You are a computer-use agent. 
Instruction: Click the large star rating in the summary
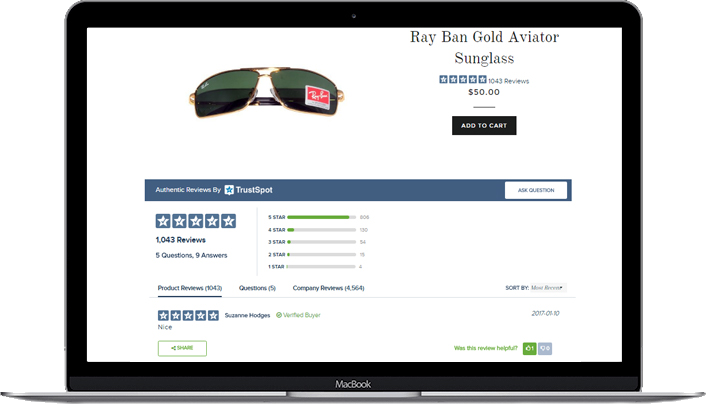pyautogui.click(x=196, y=221)
